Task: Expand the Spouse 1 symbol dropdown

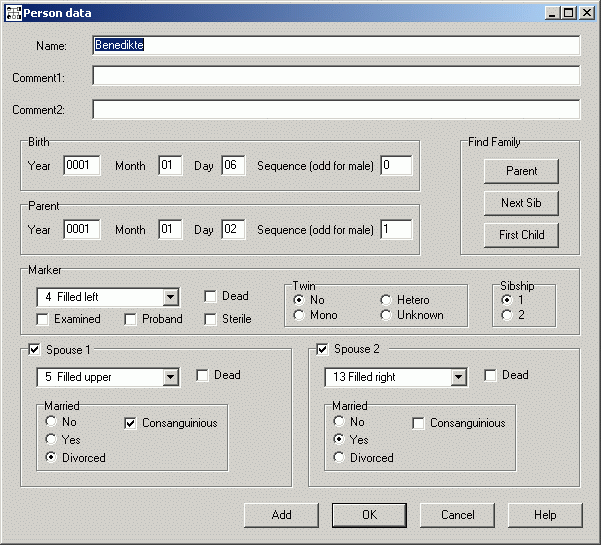Action: click(170, 377)
